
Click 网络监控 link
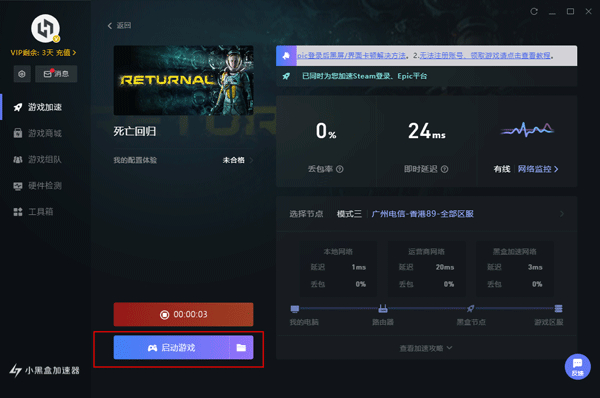538,169
